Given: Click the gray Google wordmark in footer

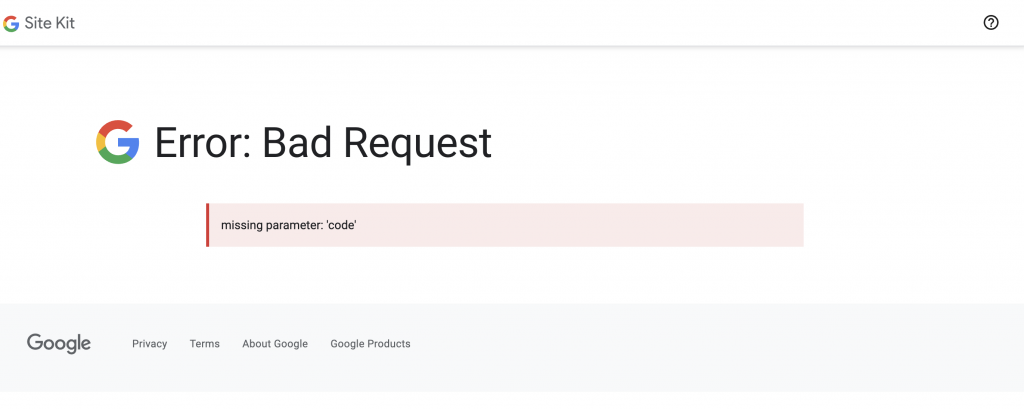Looking at the screenshot, I should tap(59, 343).
